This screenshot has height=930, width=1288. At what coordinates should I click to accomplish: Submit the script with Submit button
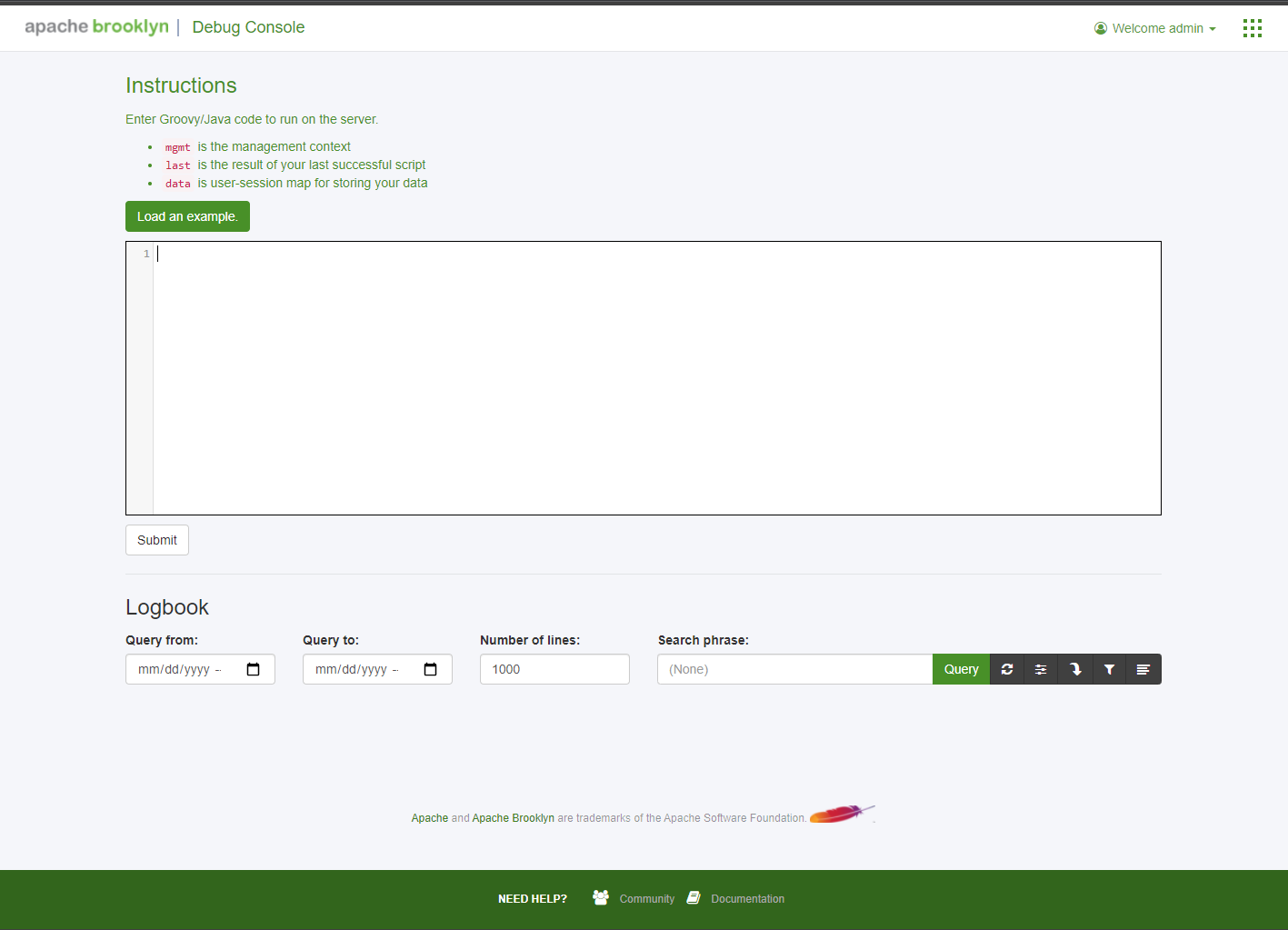click(157, 540)
